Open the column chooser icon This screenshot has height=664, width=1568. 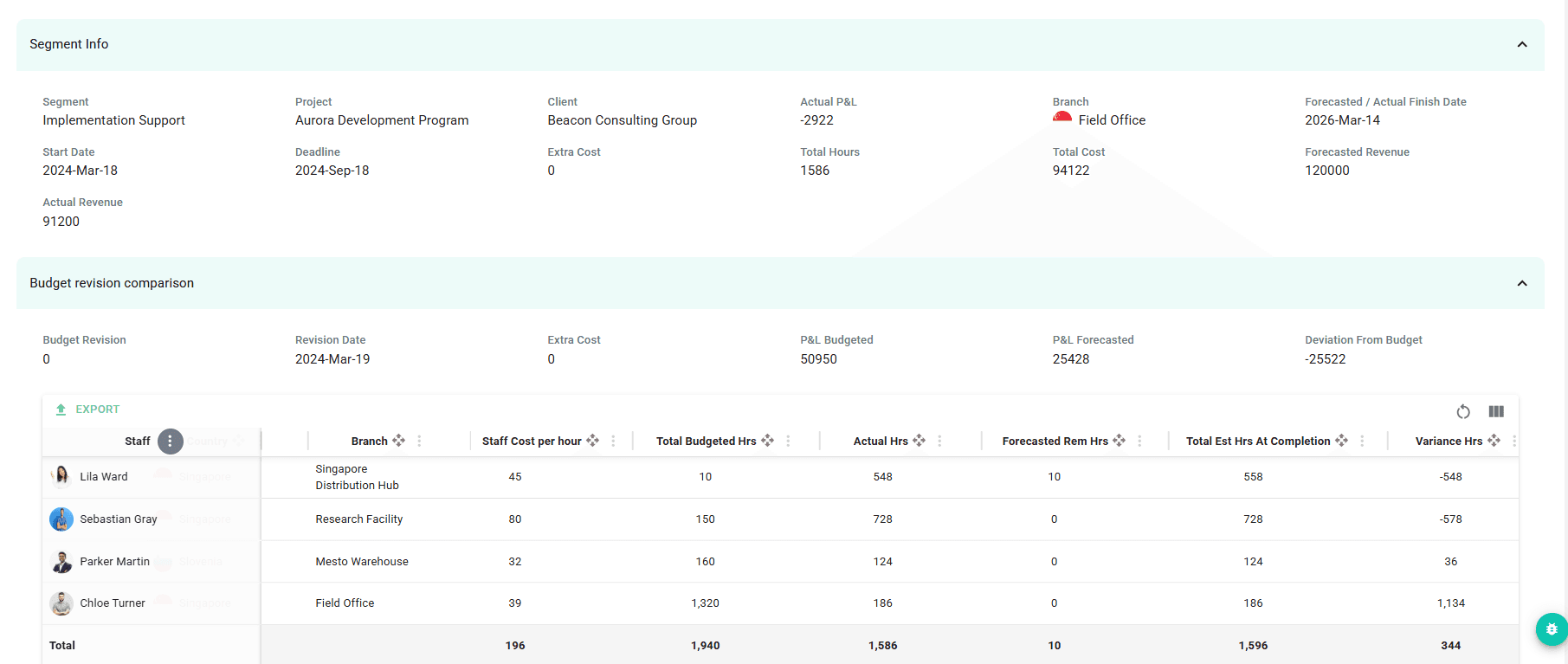point(1496,411)
